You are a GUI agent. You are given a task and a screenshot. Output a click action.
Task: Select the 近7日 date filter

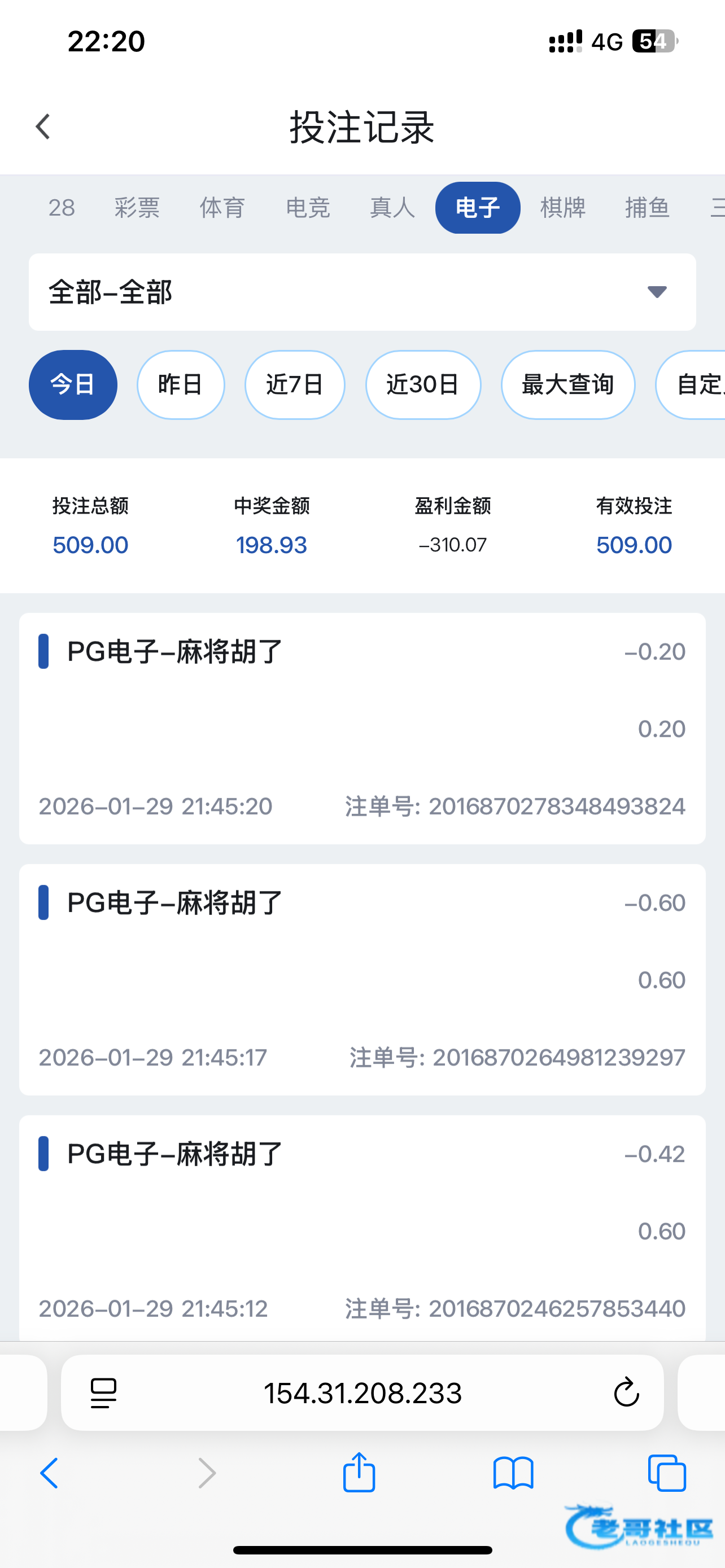[295, 385]
